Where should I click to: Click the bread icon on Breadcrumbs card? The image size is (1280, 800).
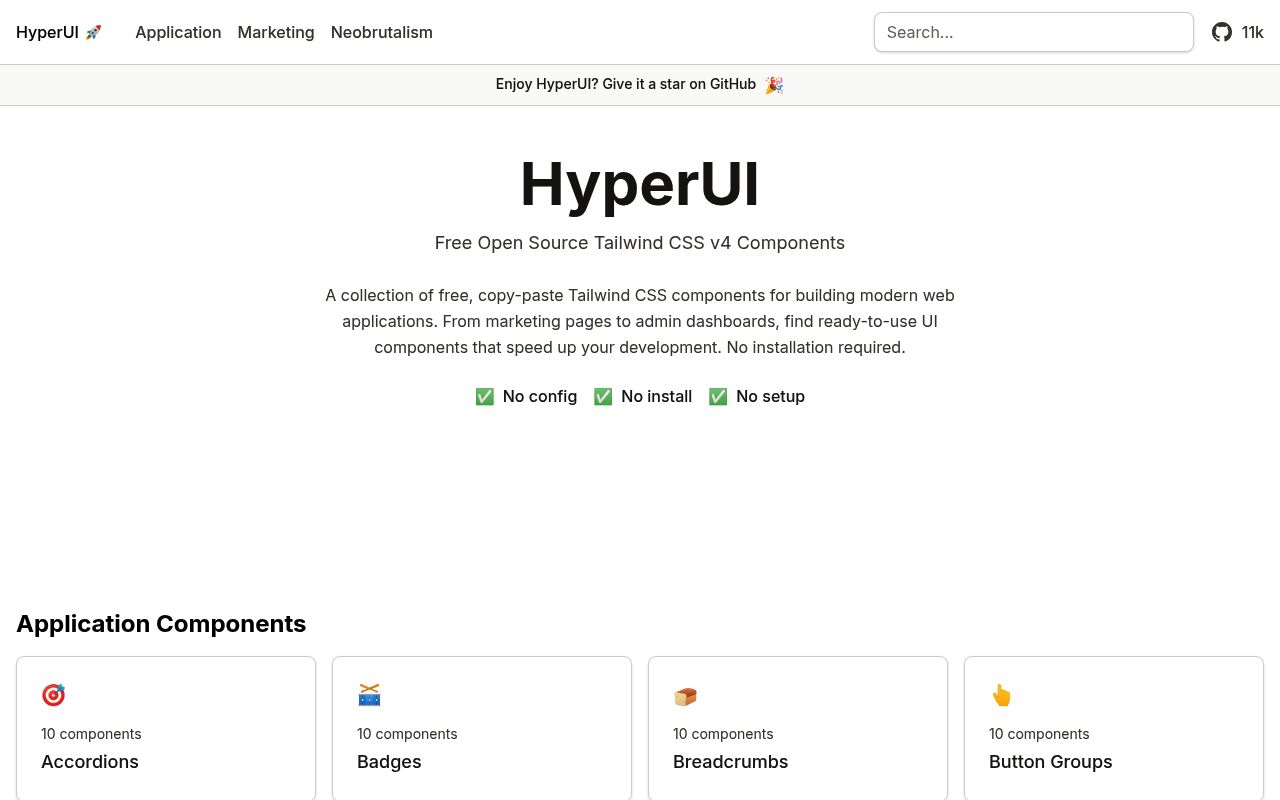(x=685, y=695)
